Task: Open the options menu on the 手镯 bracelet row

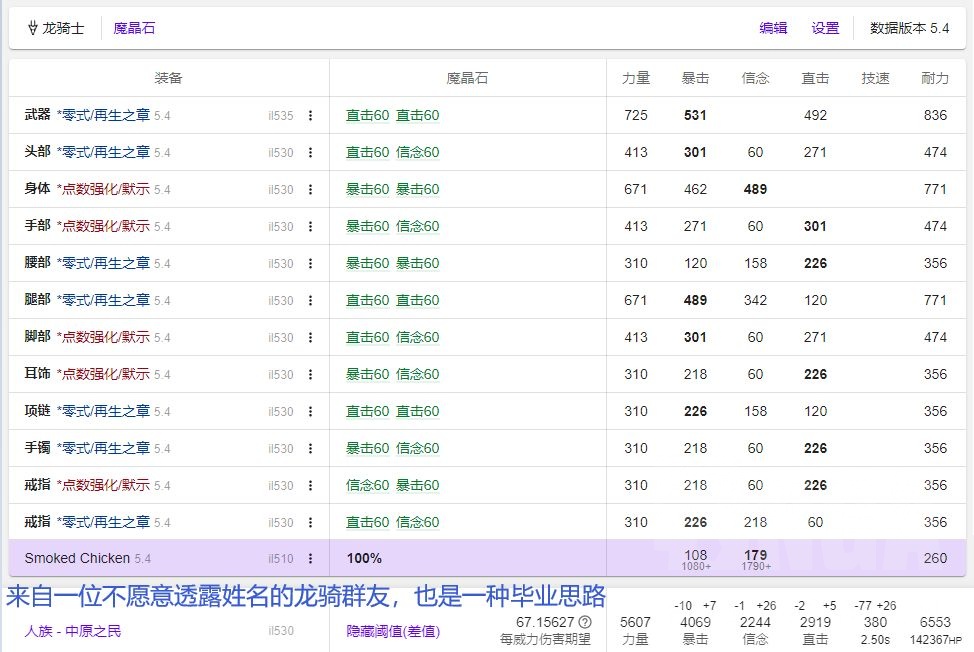Action: click(x=311, y=448)
